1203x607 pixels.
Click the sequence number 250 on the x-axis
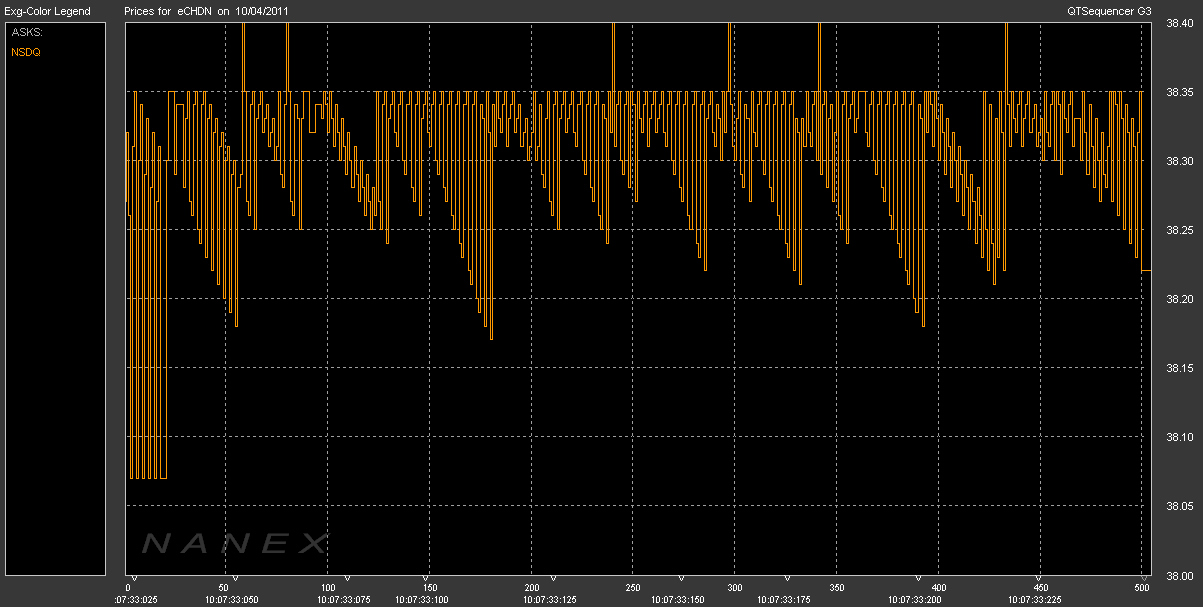coord(633,588)
